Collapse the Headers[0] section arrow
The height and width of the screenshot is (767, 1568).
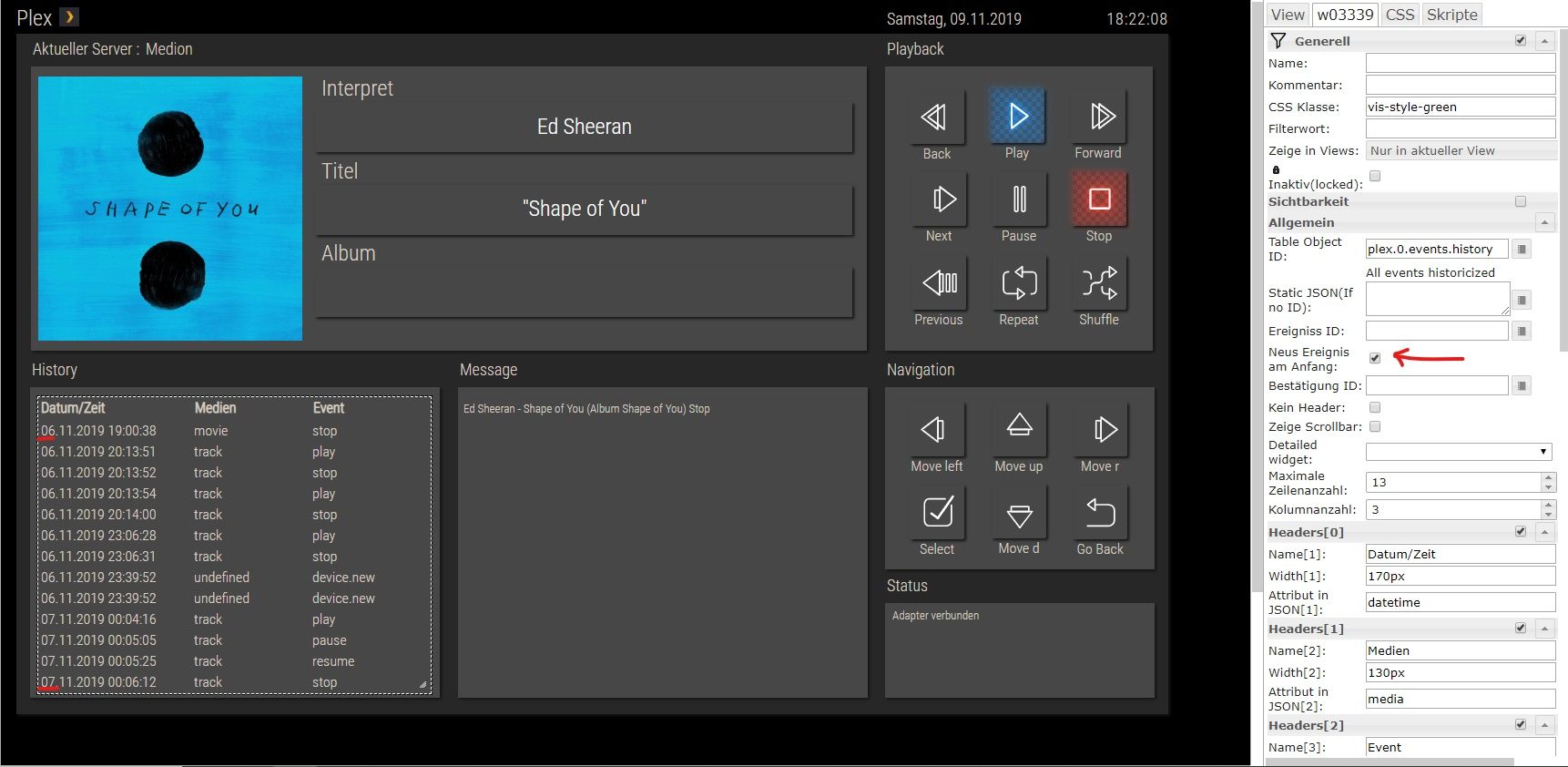tap(1544, 532)
